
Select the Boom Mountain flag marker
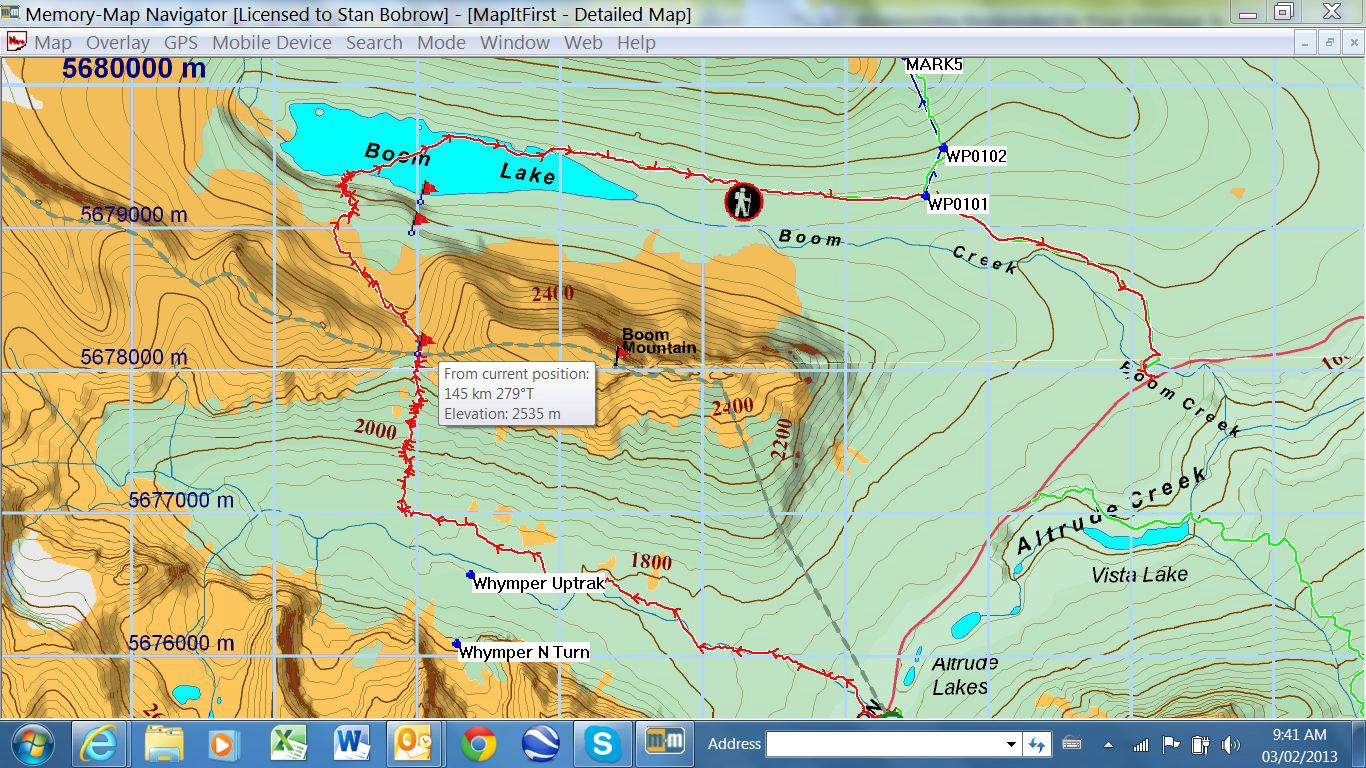coord(620,352)
